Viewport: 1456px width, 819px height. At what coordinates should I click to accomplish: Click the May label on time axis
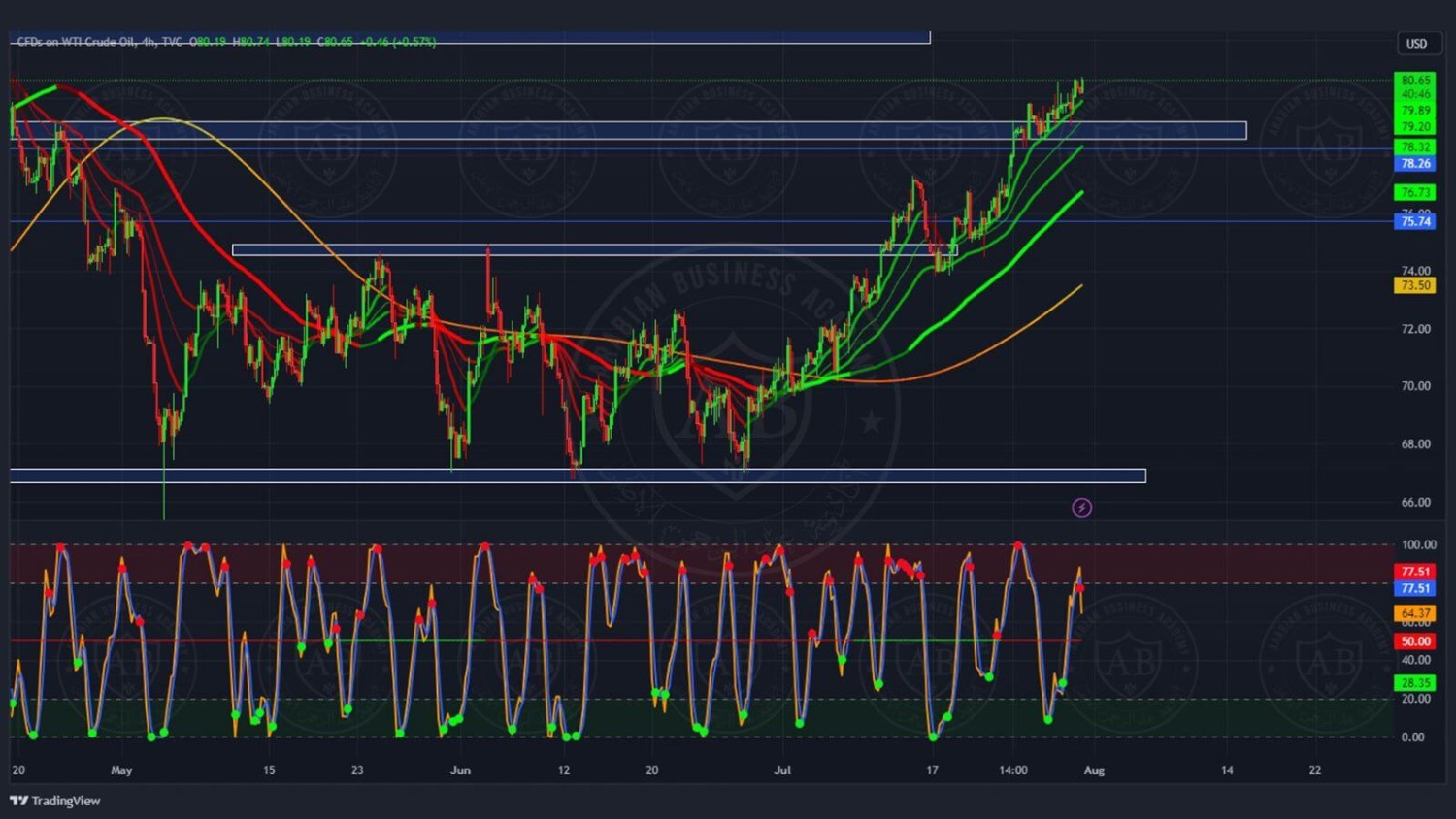[x=121, y=770]
